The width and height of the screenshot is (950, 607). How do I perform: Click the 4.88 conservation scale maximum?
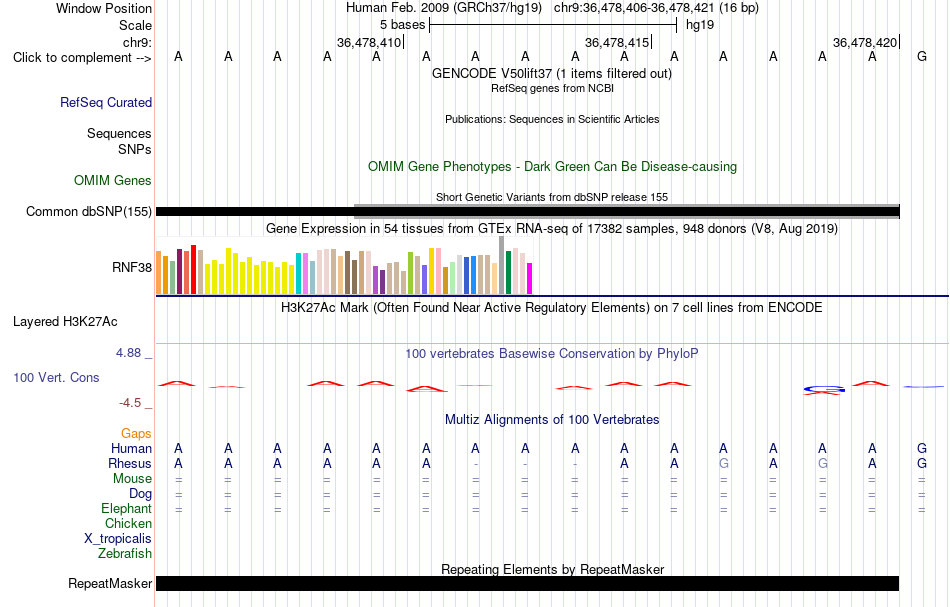(x=128, y=353)
